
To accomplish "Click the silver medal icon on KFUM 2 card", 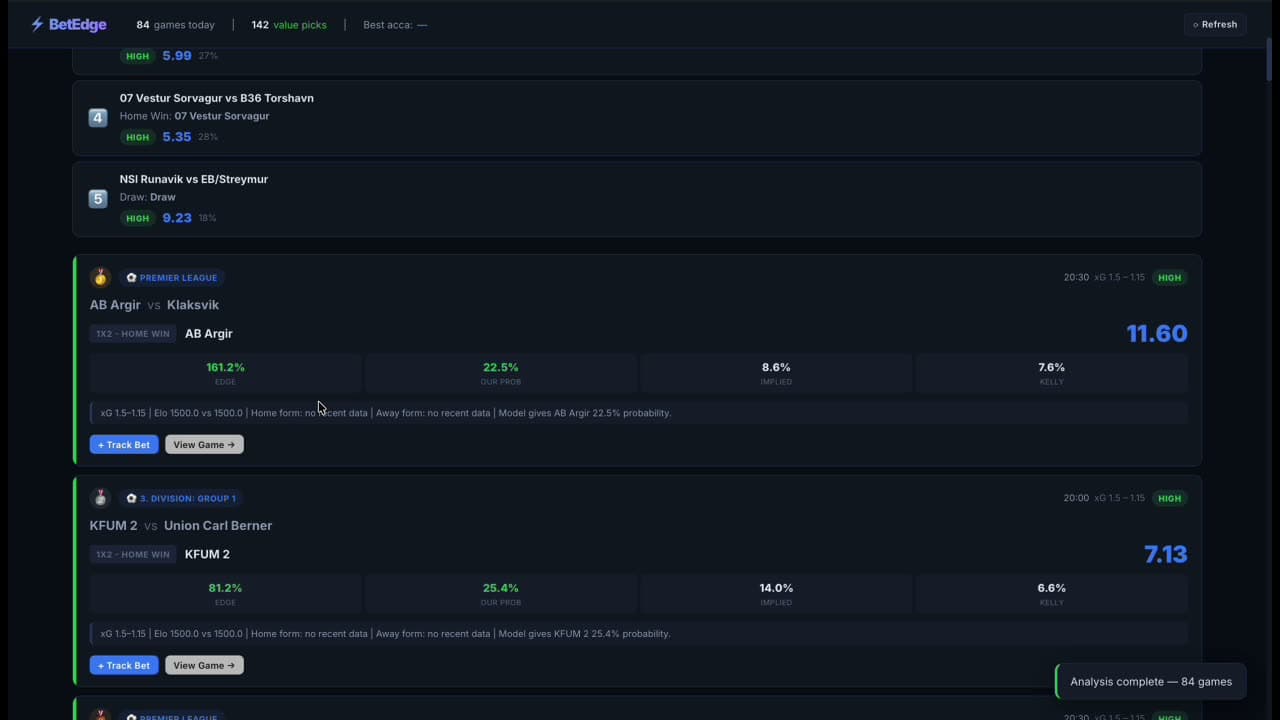I will click(100, 498).
